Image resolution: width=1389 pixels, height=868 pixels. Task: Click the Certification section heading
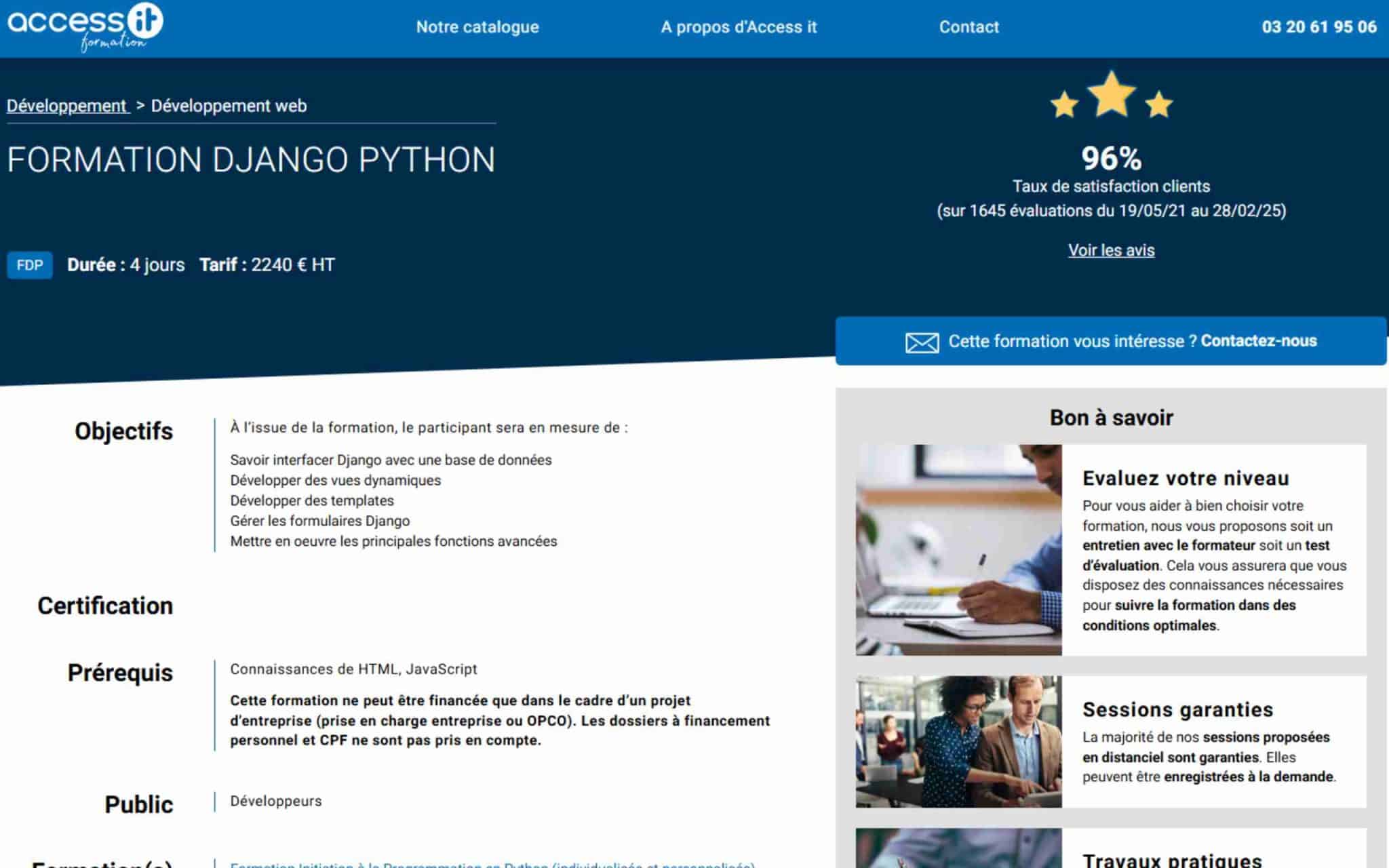pyautogui.click(x=105, y=606)
